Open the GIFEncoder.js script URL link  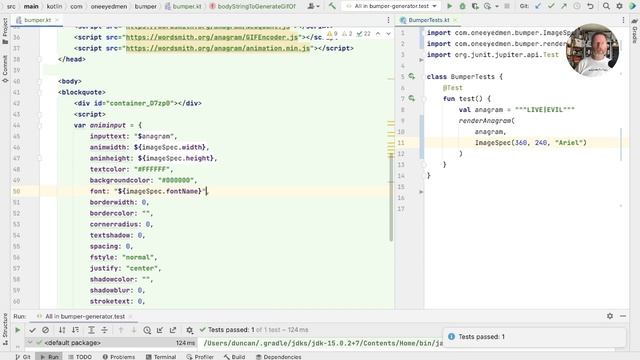[211, 37]
